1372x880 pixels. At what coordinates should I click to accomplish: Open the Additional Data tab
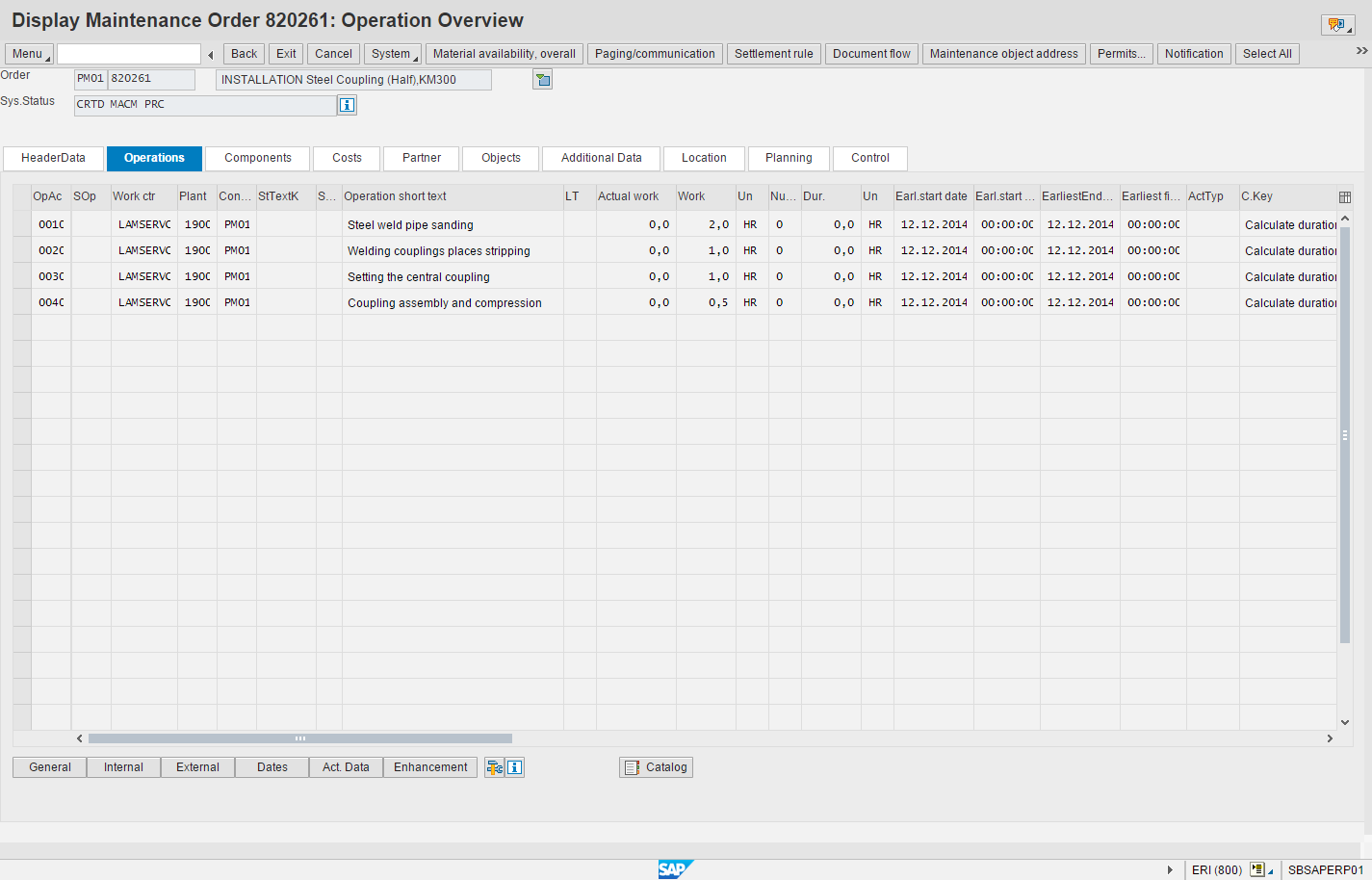click(602, 158)
